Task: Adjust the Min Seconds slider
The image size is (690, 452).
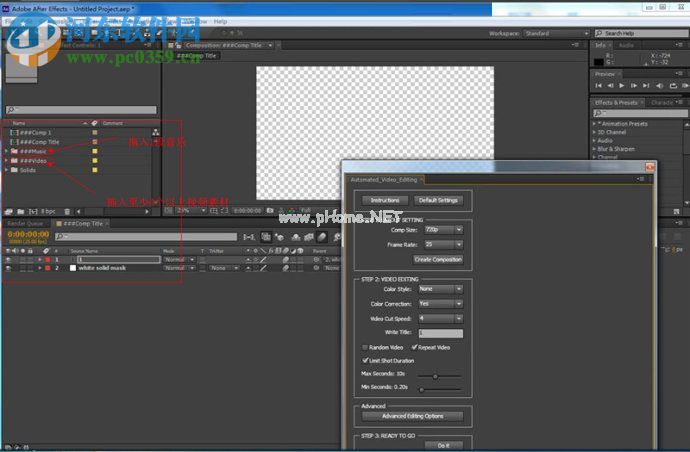Action: tap(421, 390)
